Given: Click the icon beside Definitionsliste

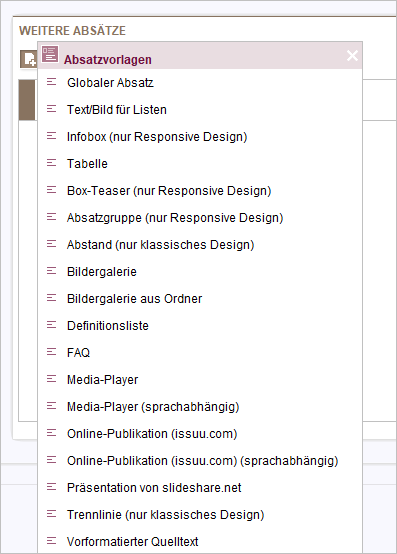Looking at the screenshot, I should pyautogui.click(x=52, y=325).
